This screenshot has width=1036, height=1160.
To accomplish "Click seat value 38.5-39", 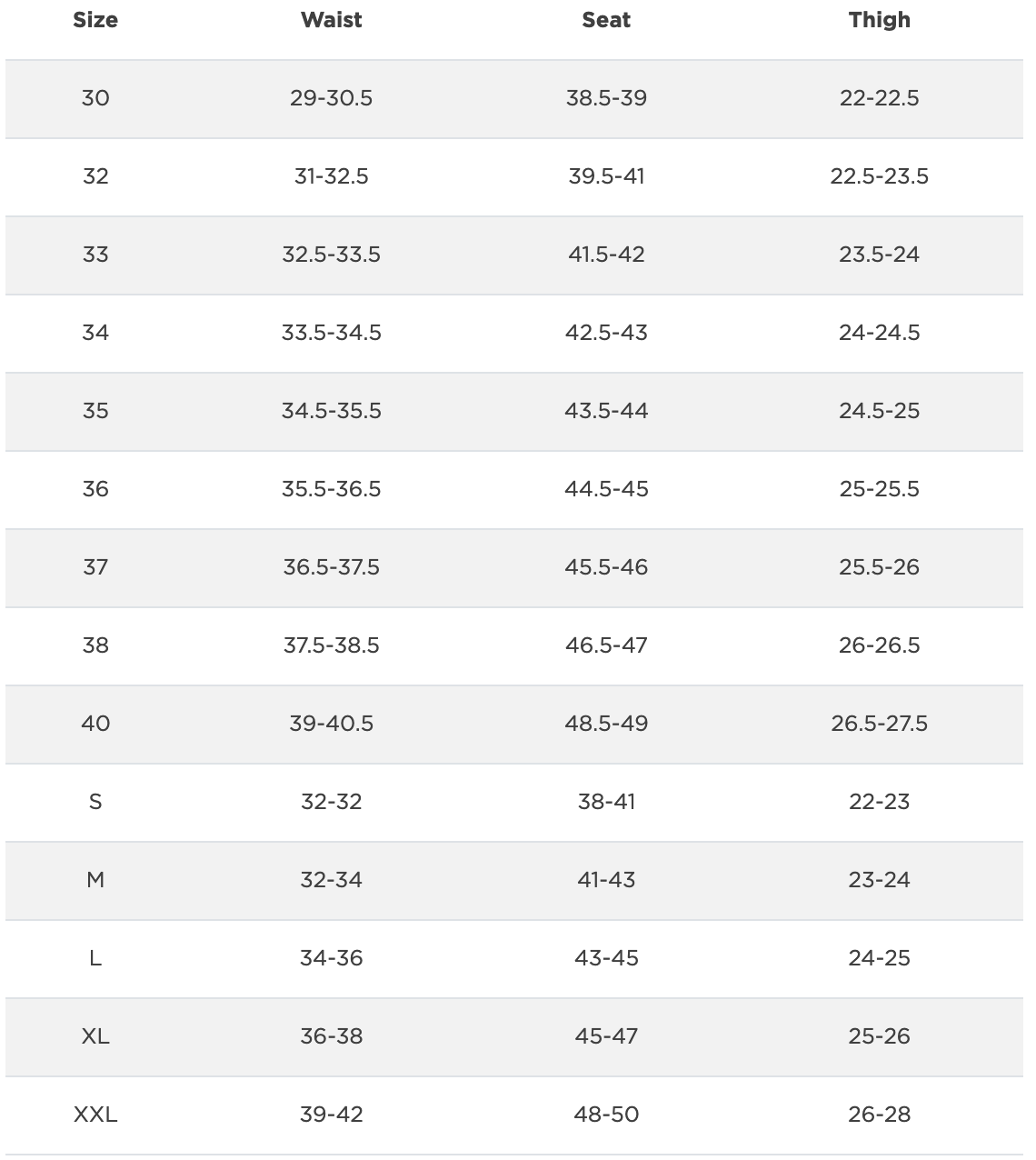I will (x=606, y=98).
